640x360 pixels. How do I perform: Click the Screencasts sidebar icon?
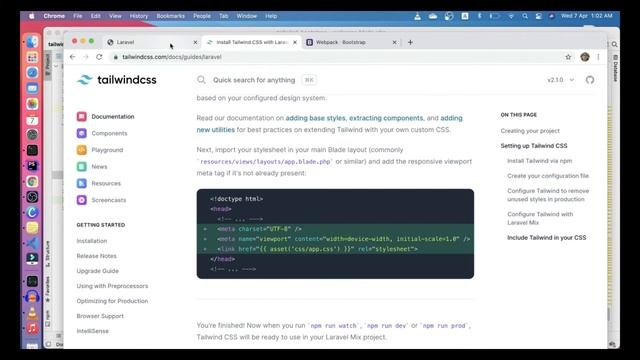82,200
